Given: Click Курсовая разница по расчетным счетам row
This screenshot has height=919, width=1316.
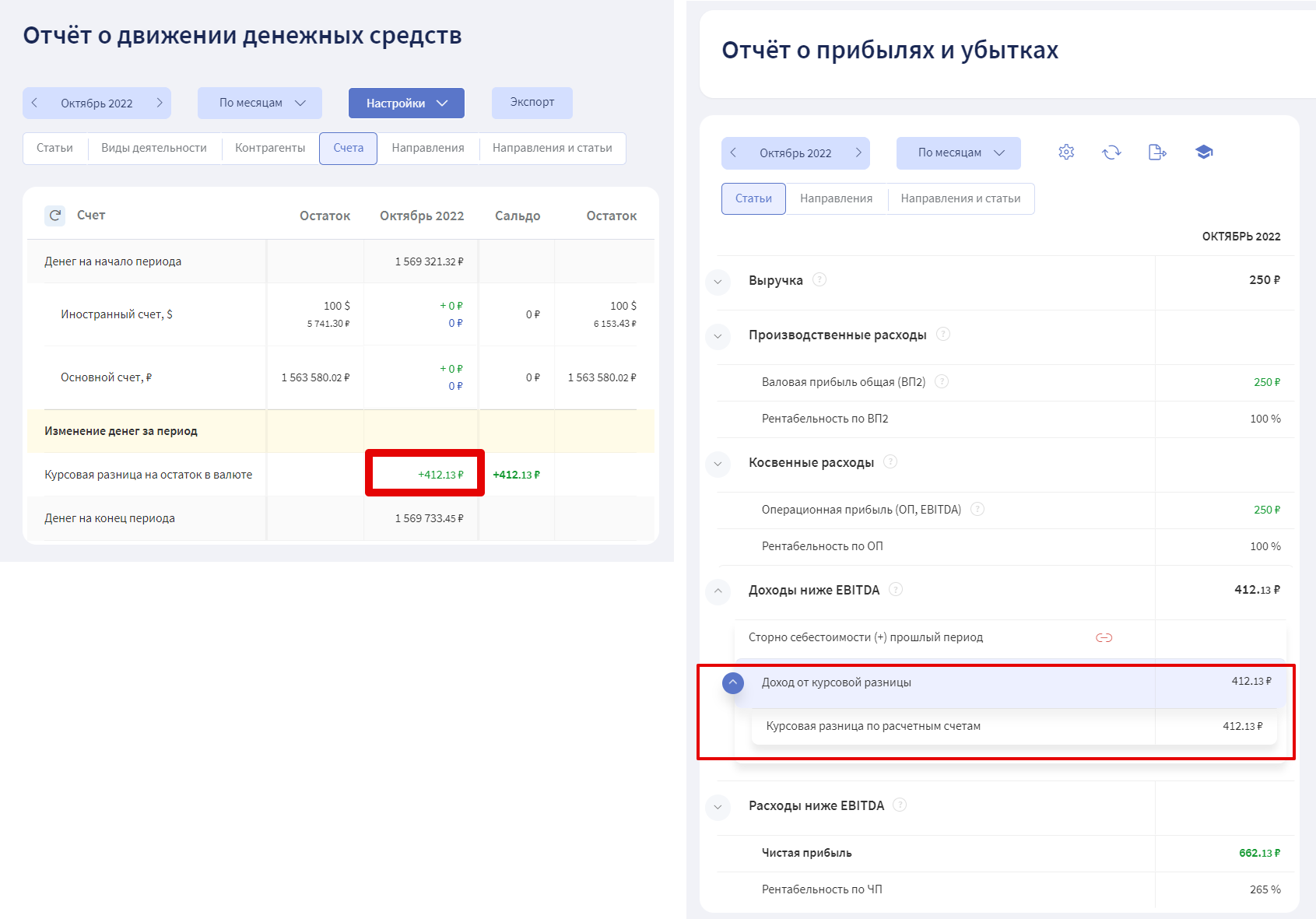Looking at the screenshot, I should tap(1014, 726).
